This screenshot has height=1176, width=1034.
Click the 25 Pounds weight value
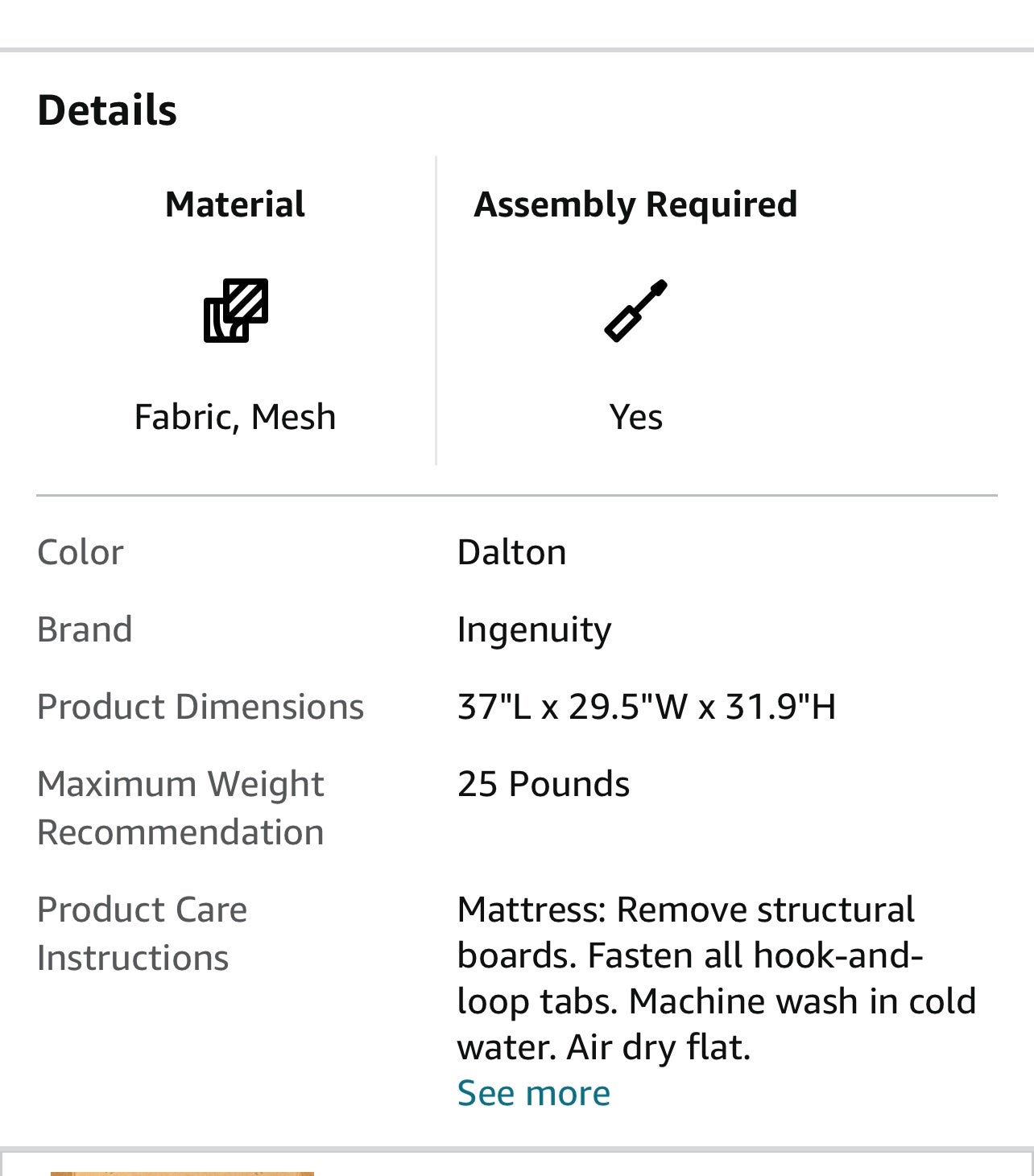click(544, 784)
